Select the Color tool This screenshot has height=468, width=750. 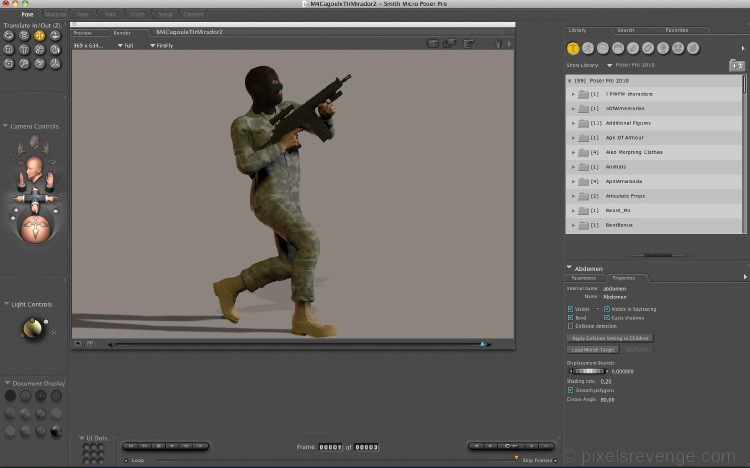(55, 49)
